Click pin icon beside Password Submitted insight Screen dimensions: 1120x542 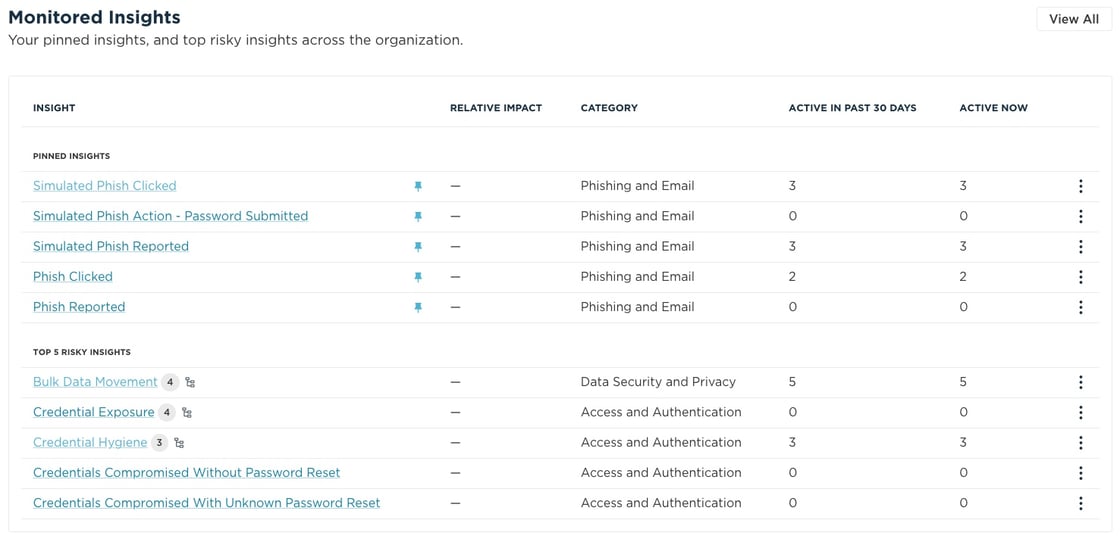pos(418,217)
